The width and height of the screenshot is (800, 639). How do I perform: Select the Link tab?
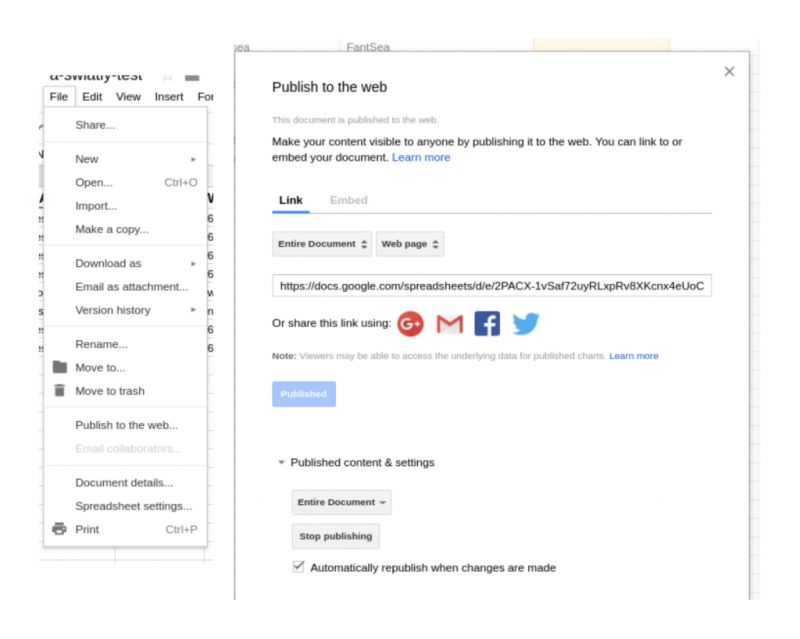coord(290,200)
